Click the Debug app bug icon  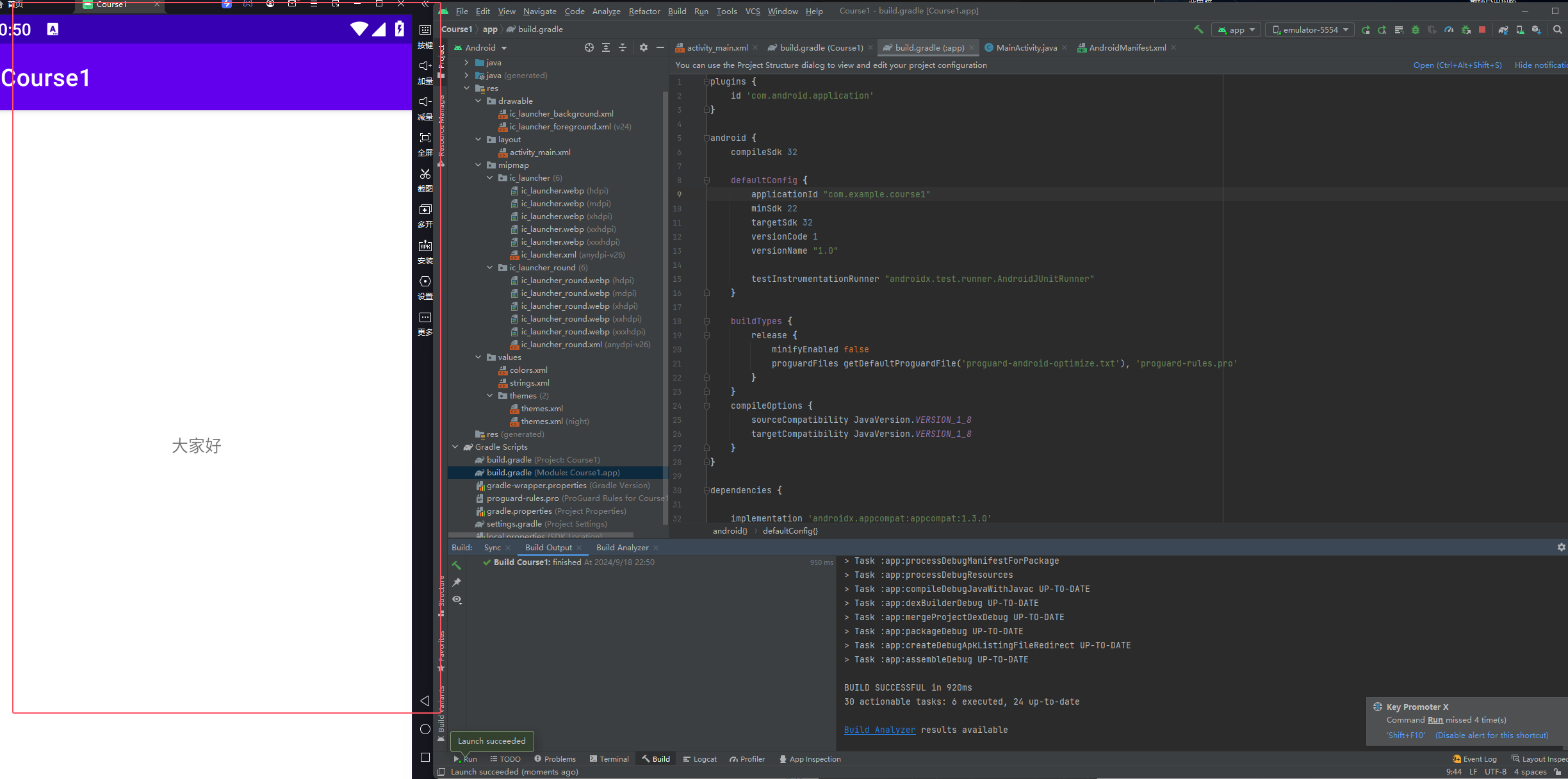1416,29
